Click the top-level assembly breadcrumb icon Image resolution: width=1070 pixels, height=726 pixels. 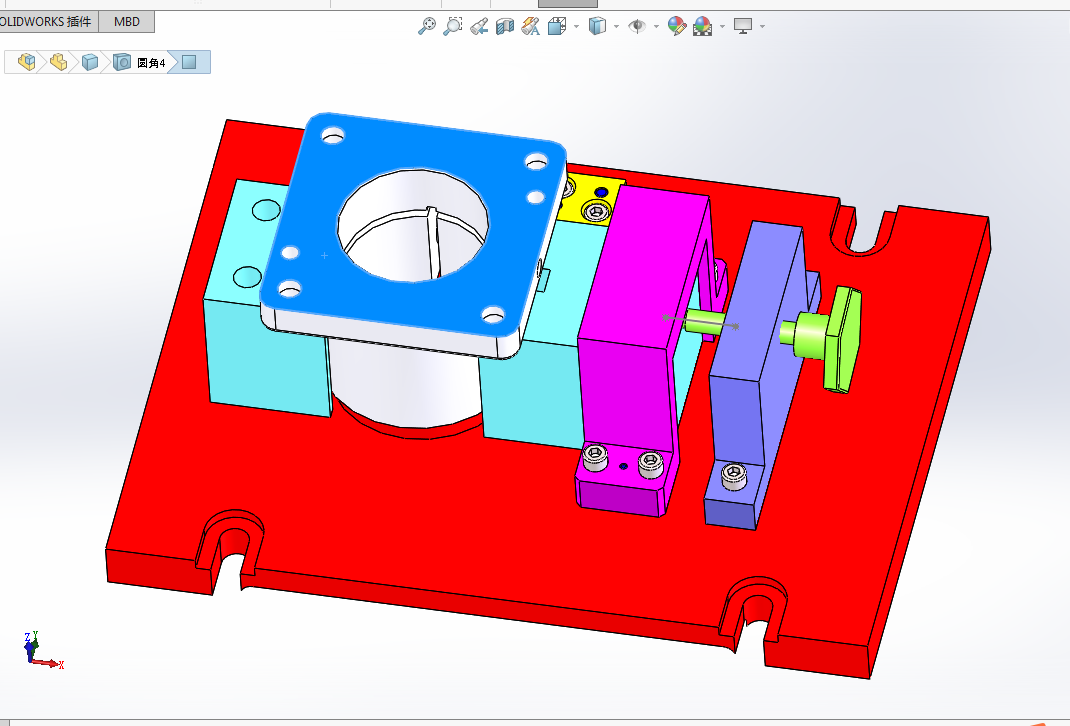pyautogui.click(x=27, y=62)
